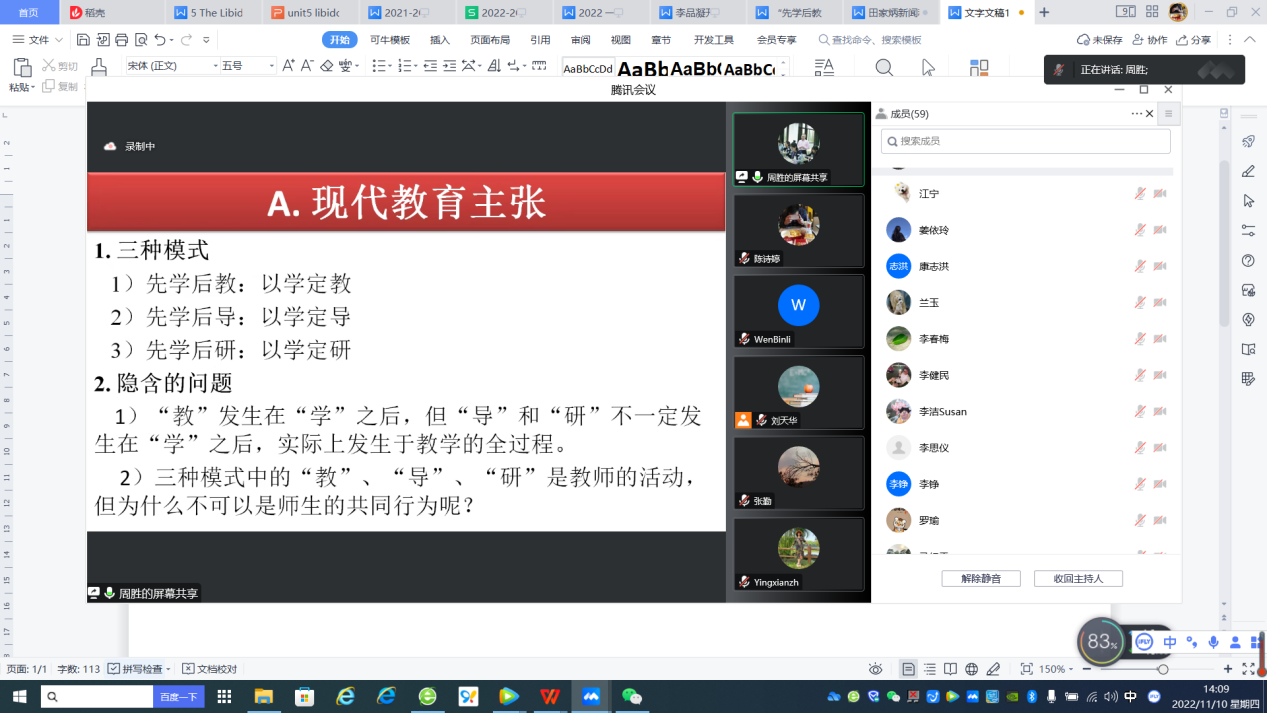The width and height of the screenshot is (1267, 713).
Task: Click the Save icon in quick access toolbar
Action: (84, 40)
